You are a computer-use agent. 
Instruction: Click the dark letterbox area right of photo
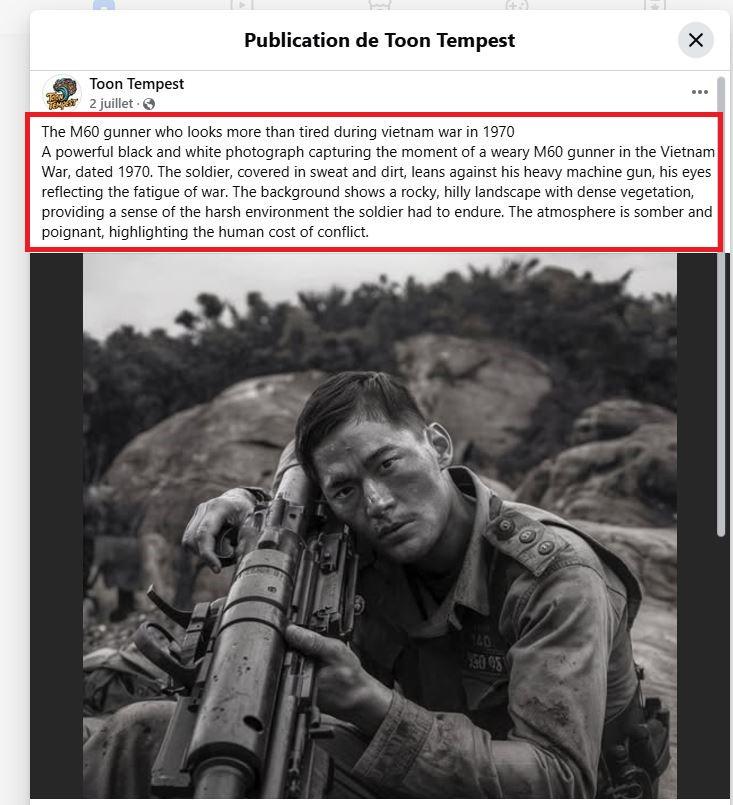[697, 526]
